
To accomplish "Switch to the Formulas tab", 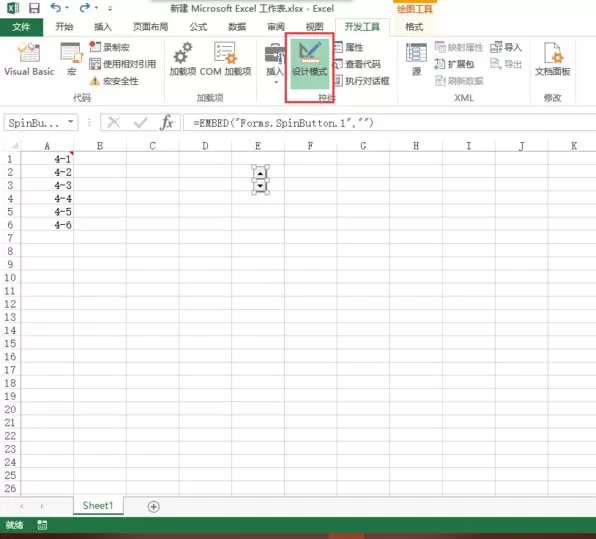I will (198, 27).
